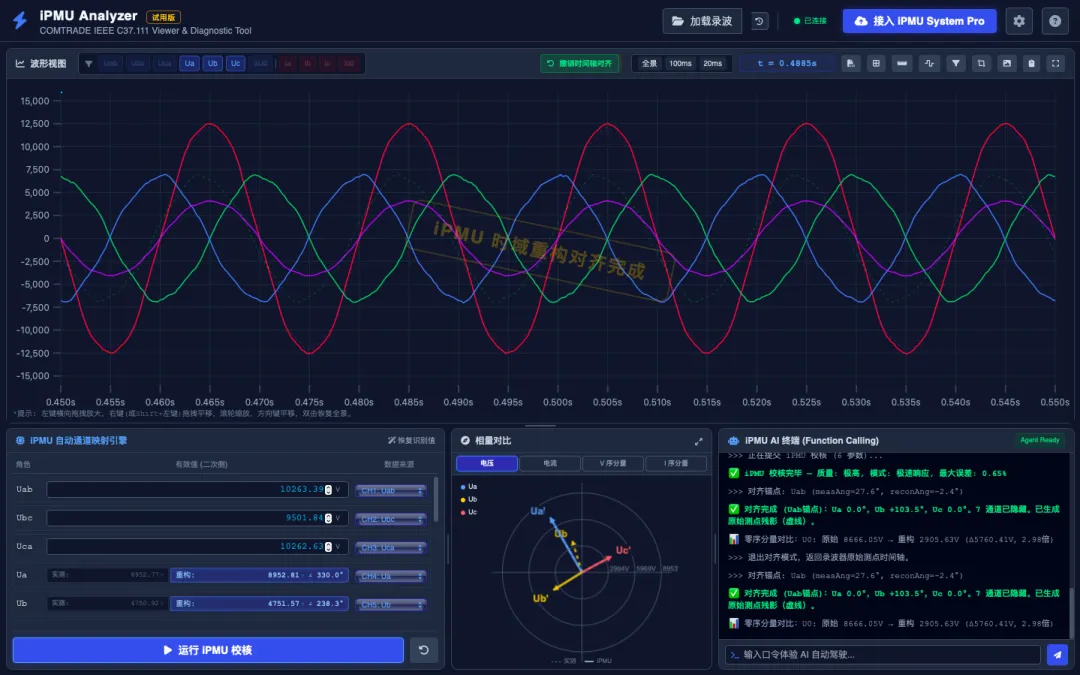The width and height of the screenshot is (1080, 675).
Task: Click the Ua 重构 value field
Action: [259, 575]
